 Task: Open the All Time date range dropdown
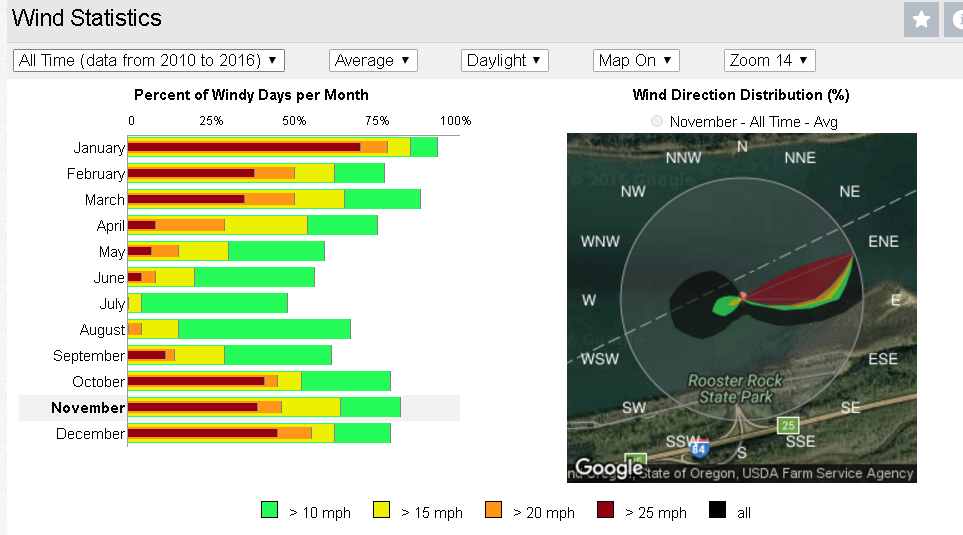[x=149, y=60]
